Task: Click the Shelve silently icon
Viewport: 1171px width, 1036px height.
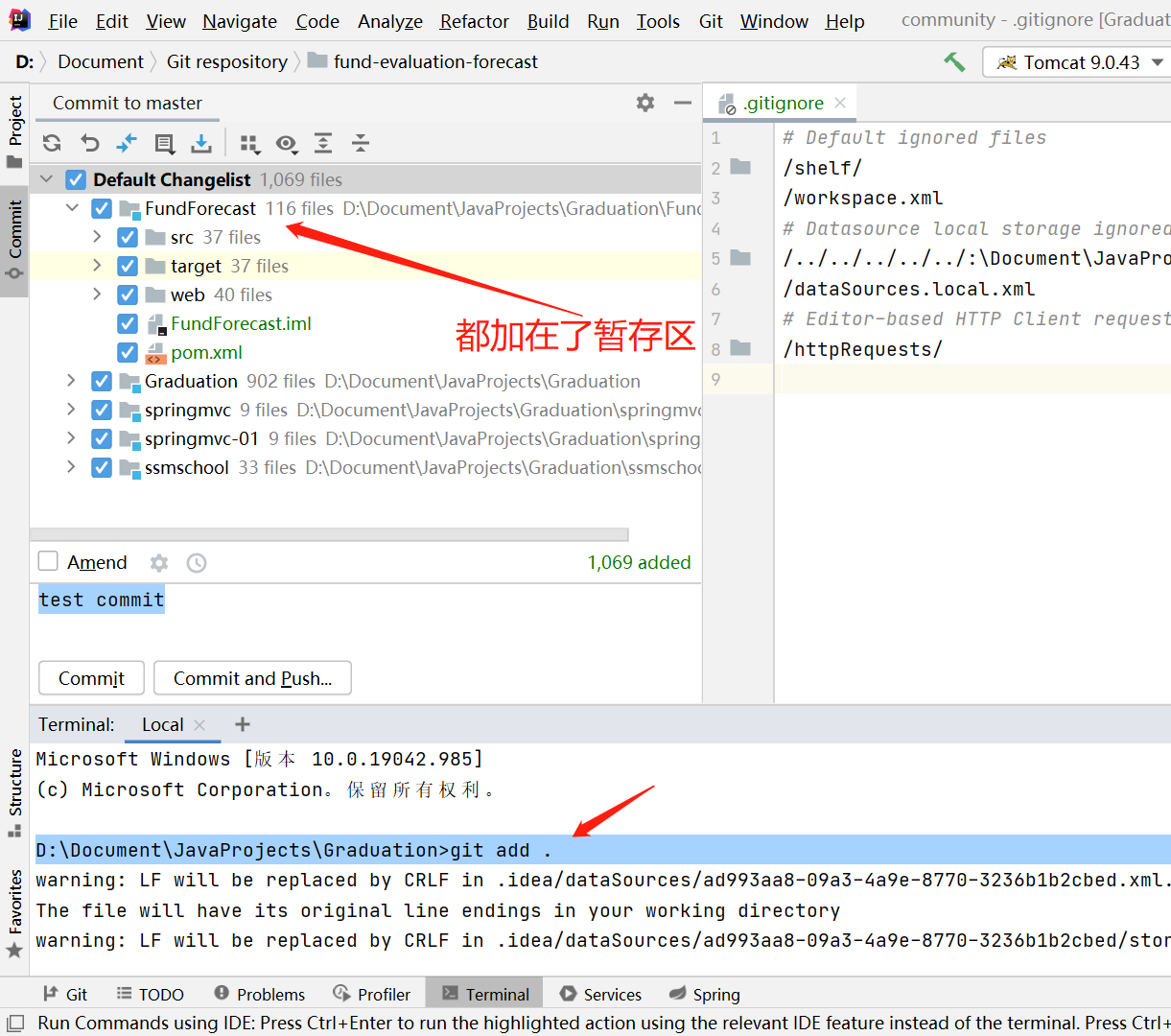Action: click(x=201, y=144)
